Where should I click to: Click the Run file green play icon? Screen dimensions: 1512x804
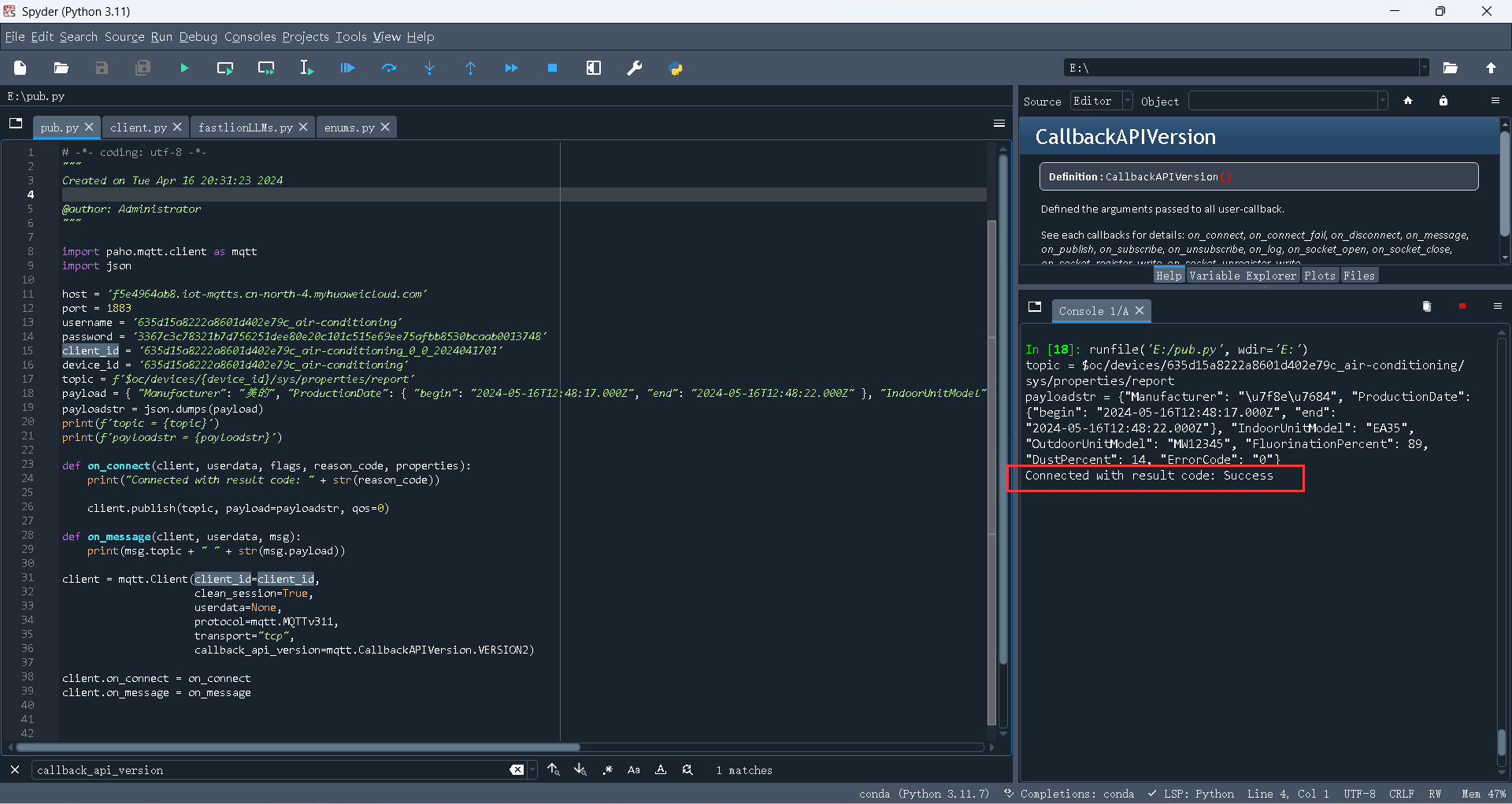click(184, 69)
